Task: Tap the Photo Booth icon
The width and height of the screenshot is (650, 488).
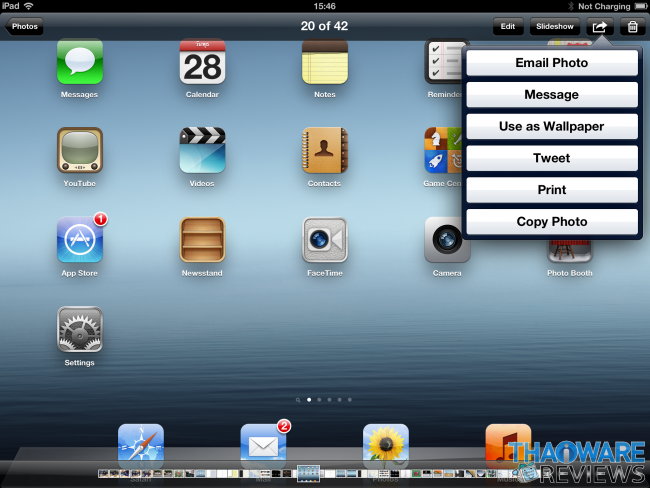Action: pyautogui.click(x=570, y=251)
